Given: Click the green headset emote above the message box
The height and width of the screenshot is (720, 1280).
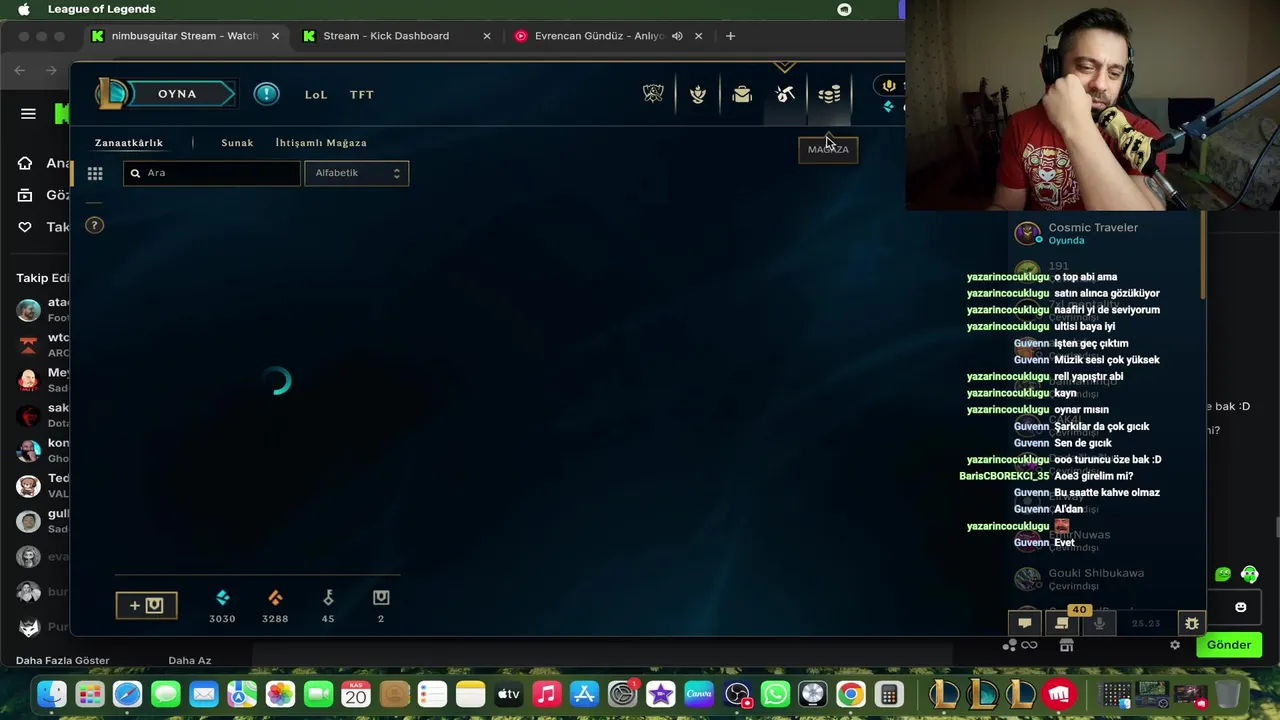Looking at the screenshot, I should pyautogui.click(x=1249, y=574).
